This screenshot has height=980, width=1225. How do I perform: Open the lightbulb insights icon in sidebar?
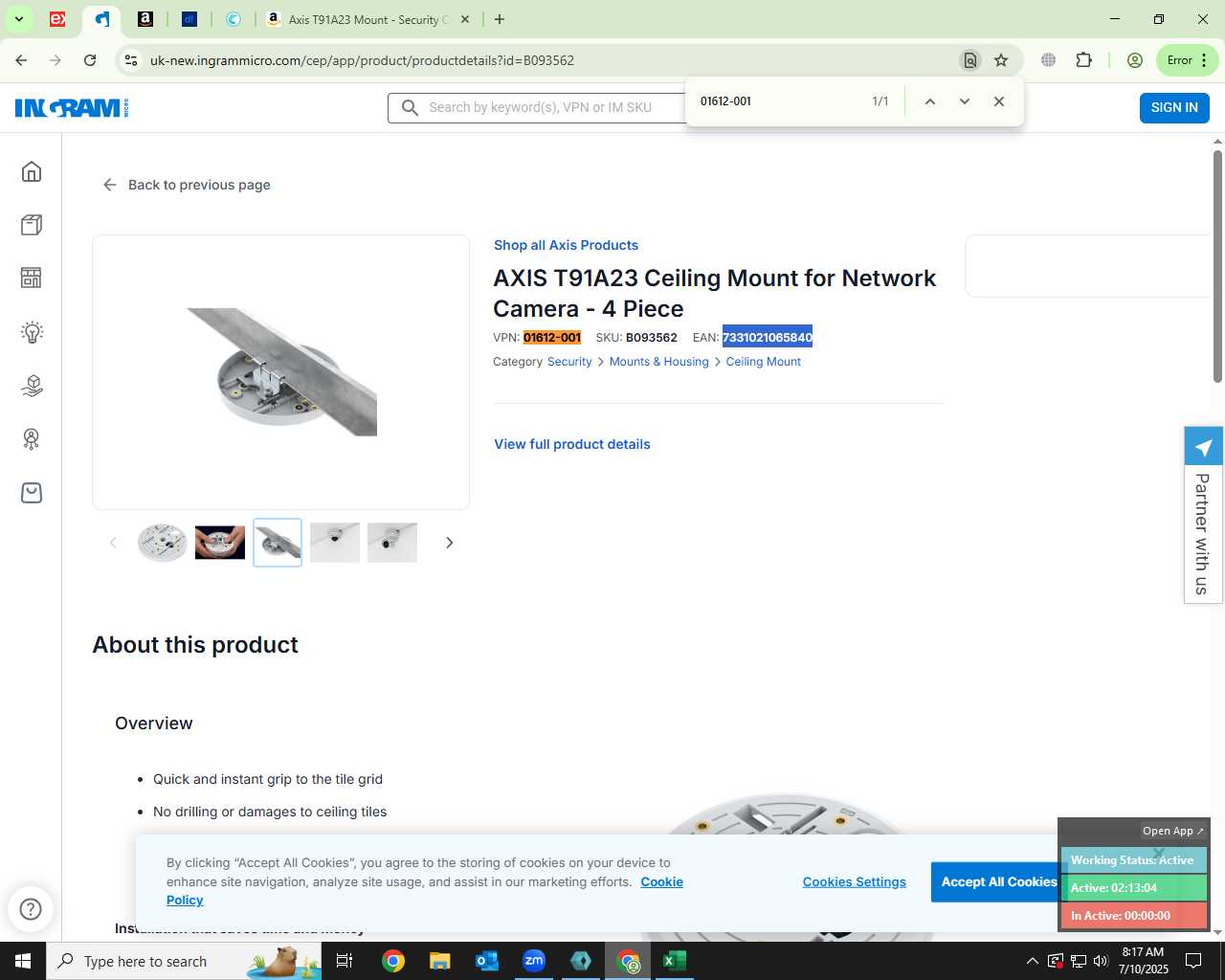click(32, 332)
